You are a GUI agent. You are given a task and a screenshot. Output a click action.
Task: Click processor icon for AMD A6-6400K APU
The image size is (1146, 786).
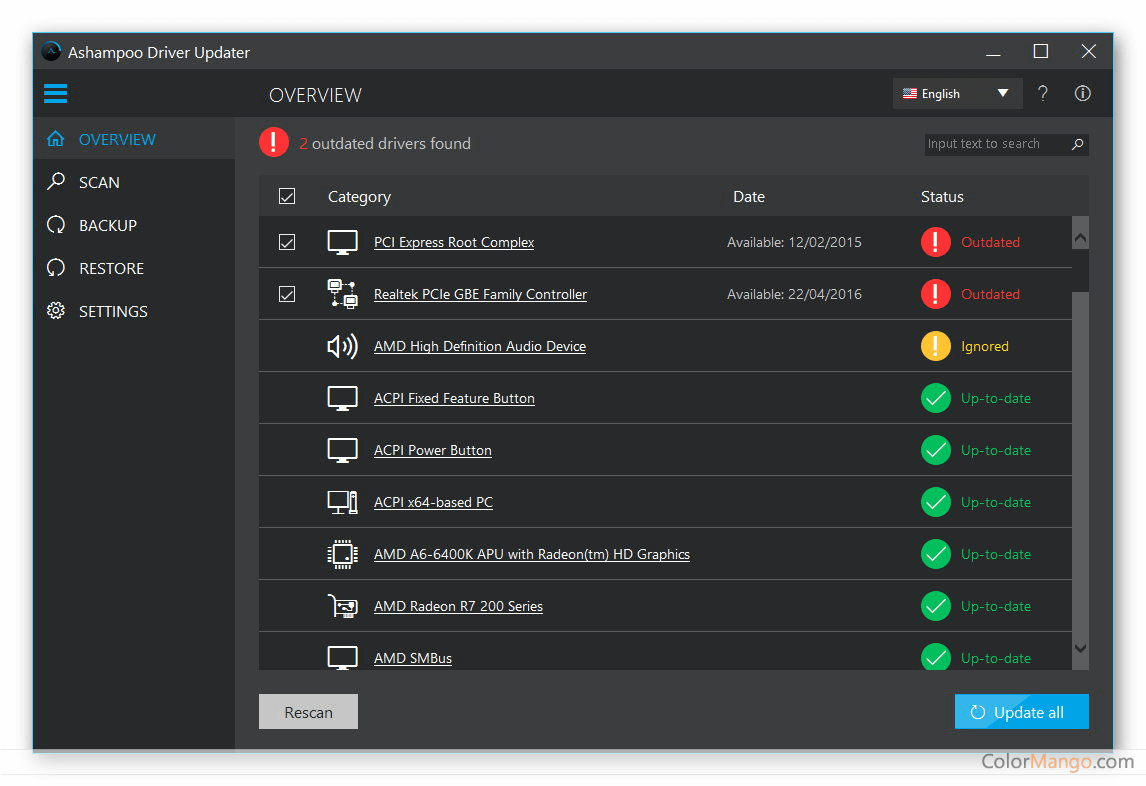tap(342, 554)
